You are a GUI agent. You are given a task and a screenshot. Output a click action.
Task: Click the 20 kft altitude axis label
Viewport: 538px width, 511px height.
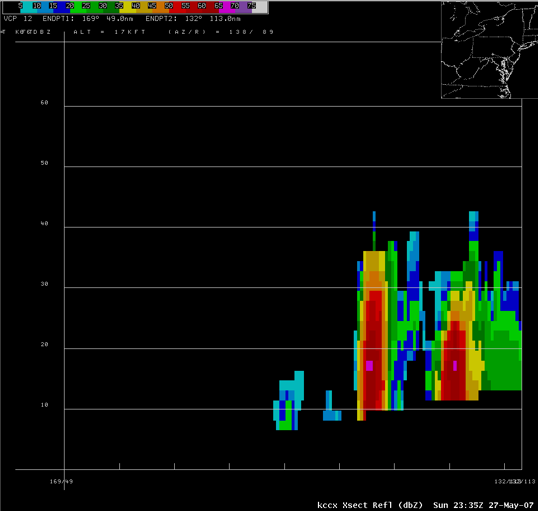[x=44, y=345]
